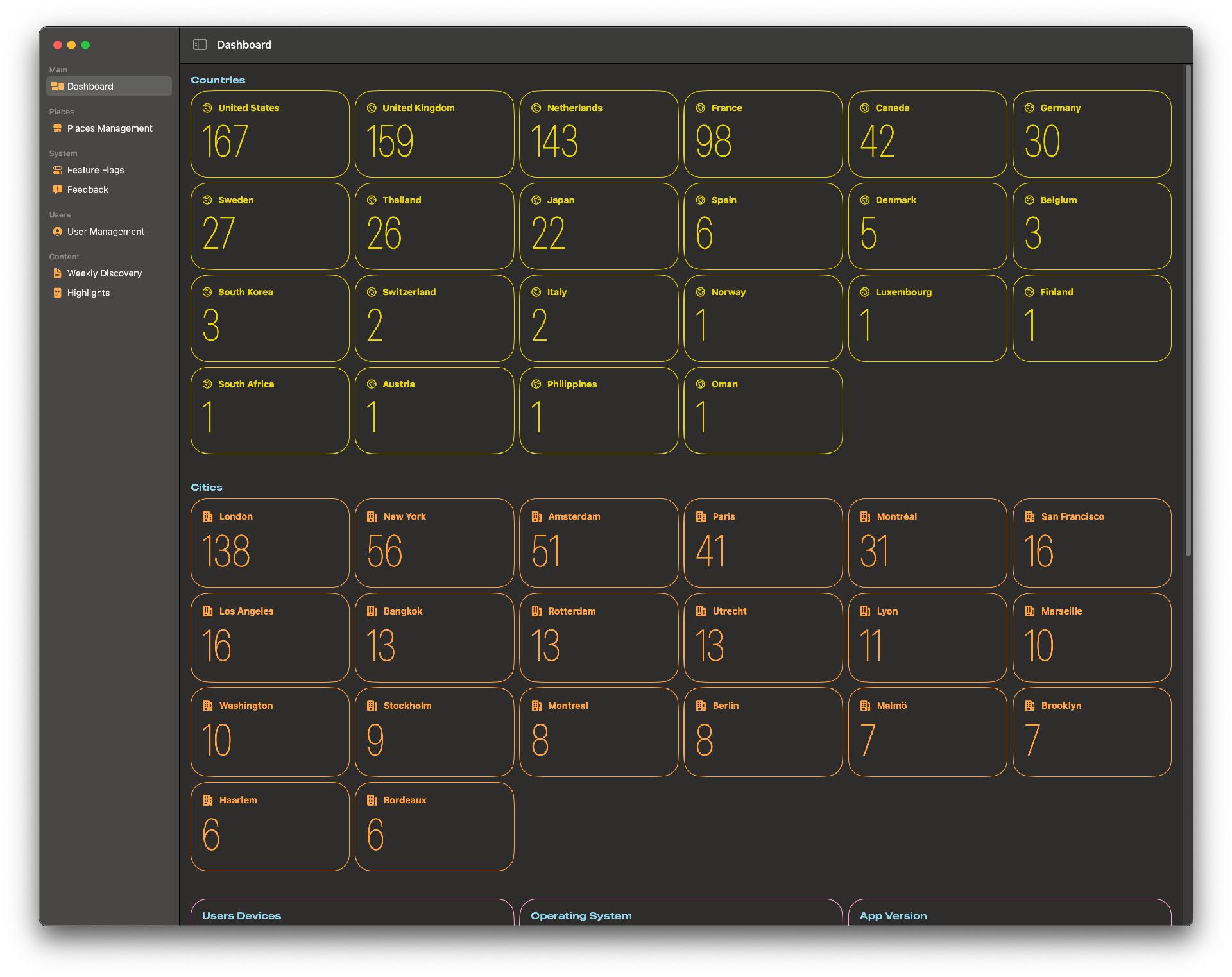Click the building icon next to San Francisco
This screenshot has width=1232, height=977.
click(1029, 516)
